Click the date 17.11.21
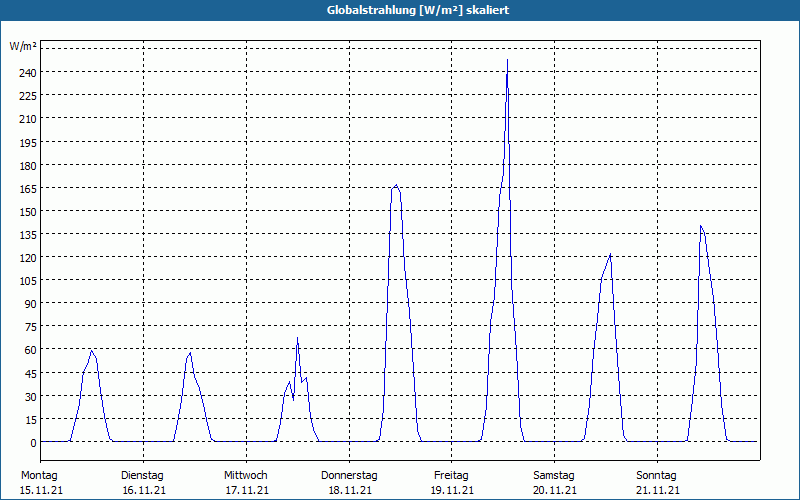Image resolution: width=800 pixels, height=500 pixels. point(247,491)
